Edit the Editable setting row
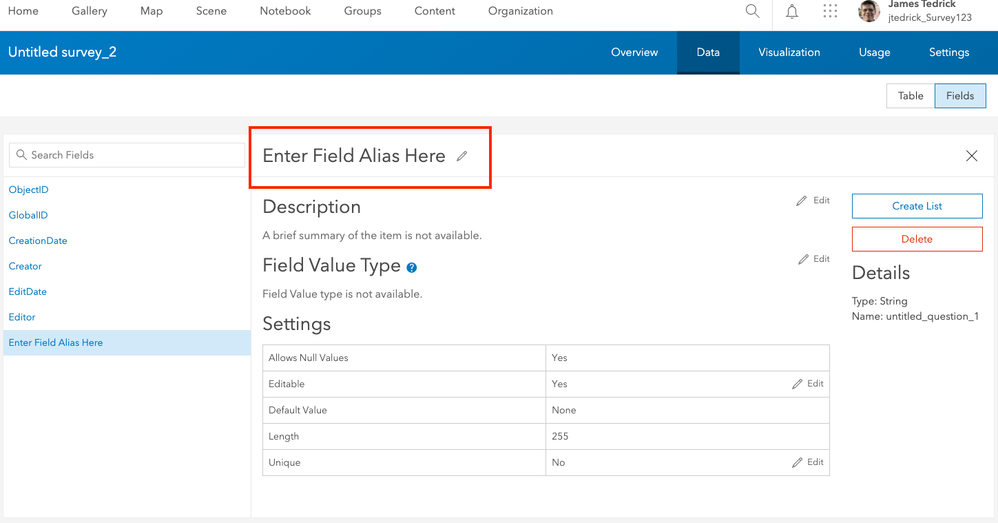998x523 pixels. (808, 384)
